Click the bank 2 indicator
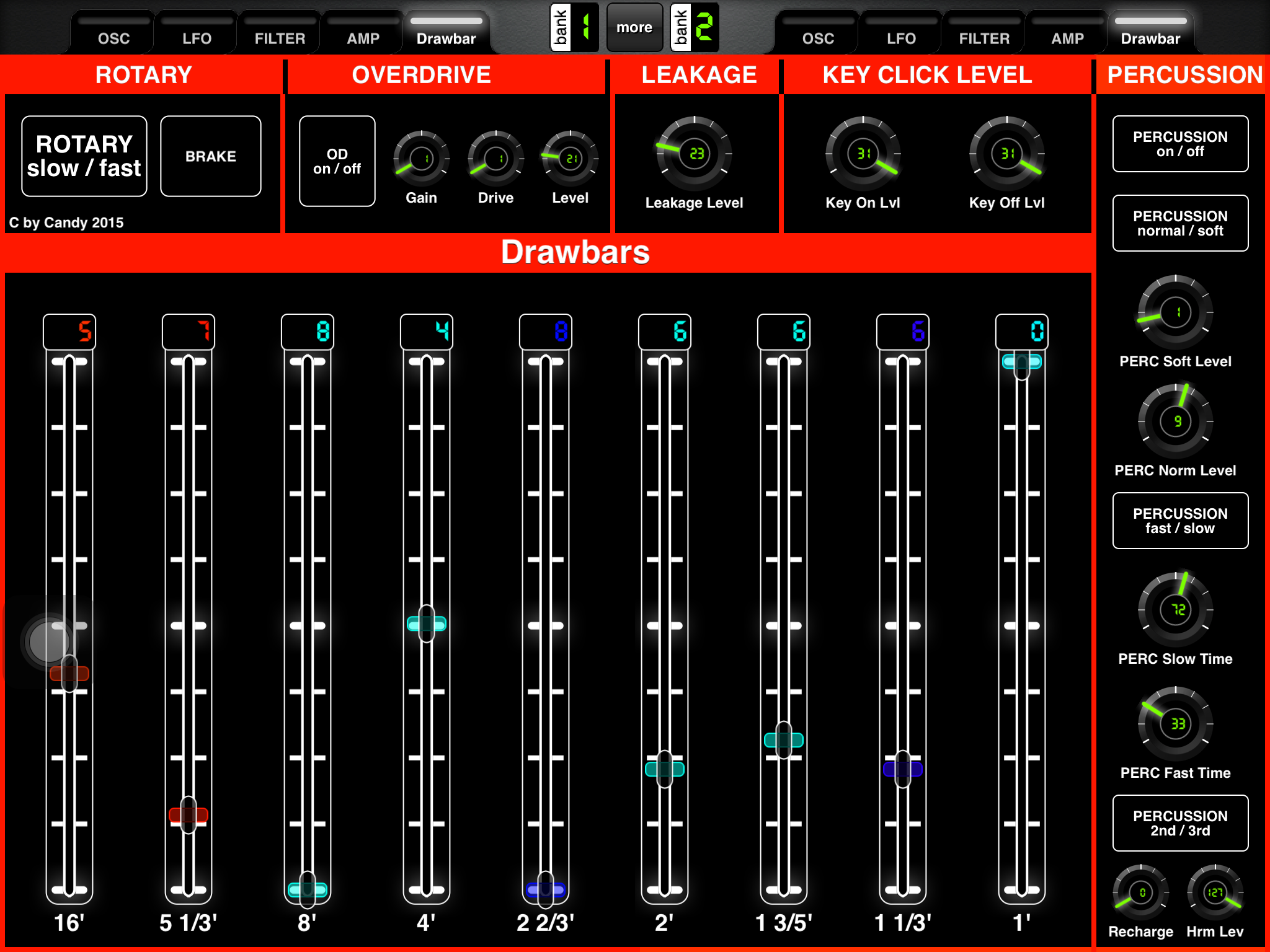This screenshot has width=1270, height=952. click(695, 27)
